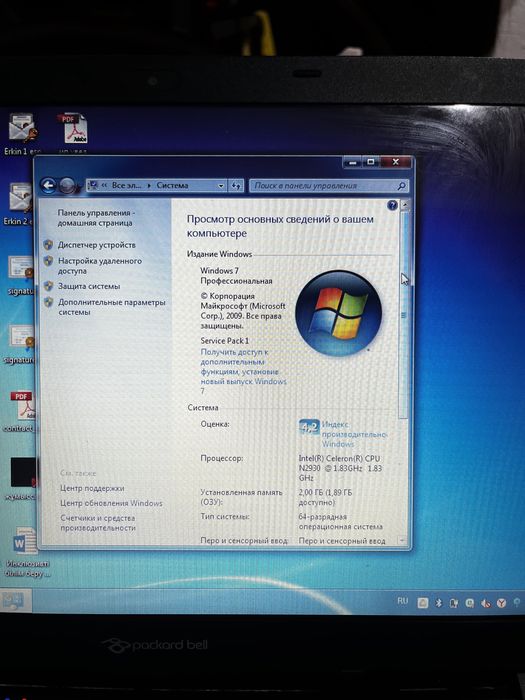Click the RU language indicator
The image size is (525, 700).
click(x=403, y=601)
